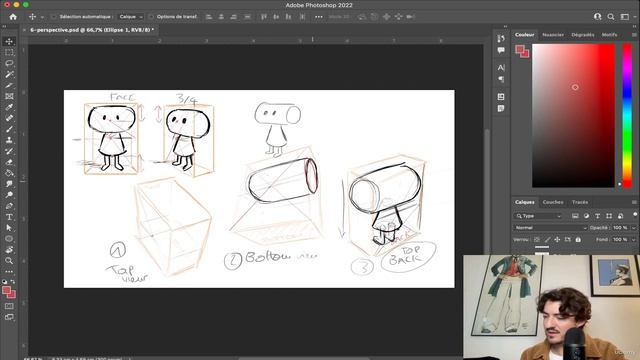Select the Spot Healing Brush tool
640x360 pixels.
9,118
